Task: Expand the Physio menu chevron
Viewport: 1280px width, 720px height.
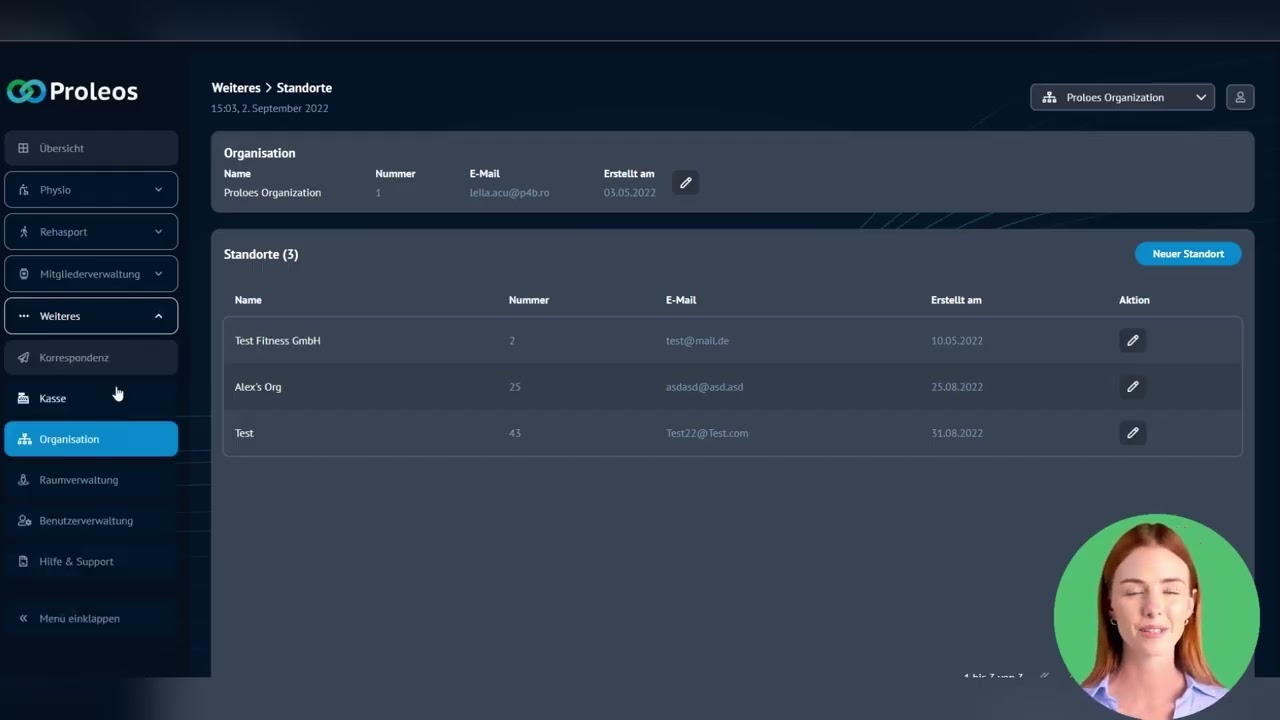Action: click(x=158, y=190)
